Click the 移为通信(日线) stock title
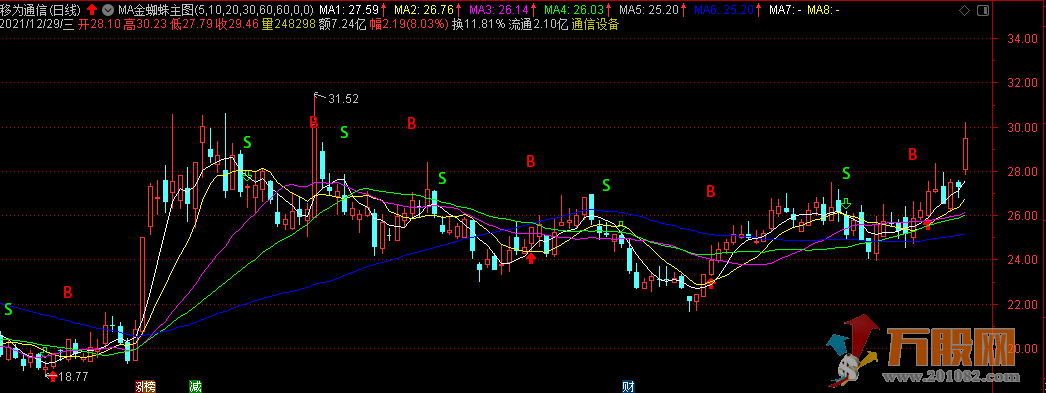 coord(41,10)
